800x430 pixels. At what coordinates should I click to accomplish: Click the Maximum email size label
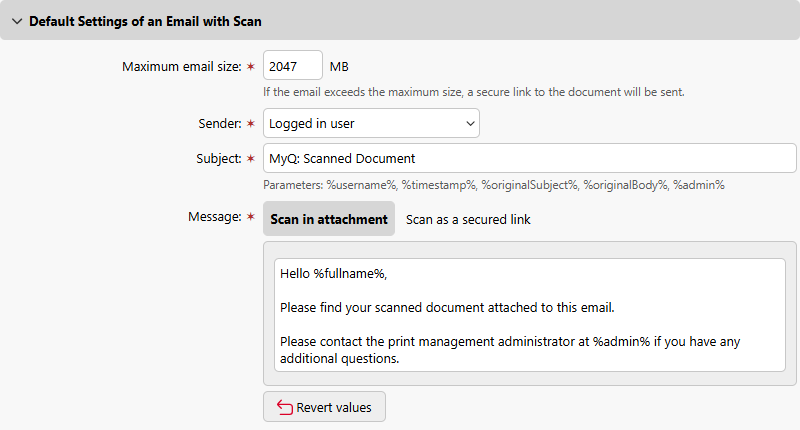(x=182, y=66)
